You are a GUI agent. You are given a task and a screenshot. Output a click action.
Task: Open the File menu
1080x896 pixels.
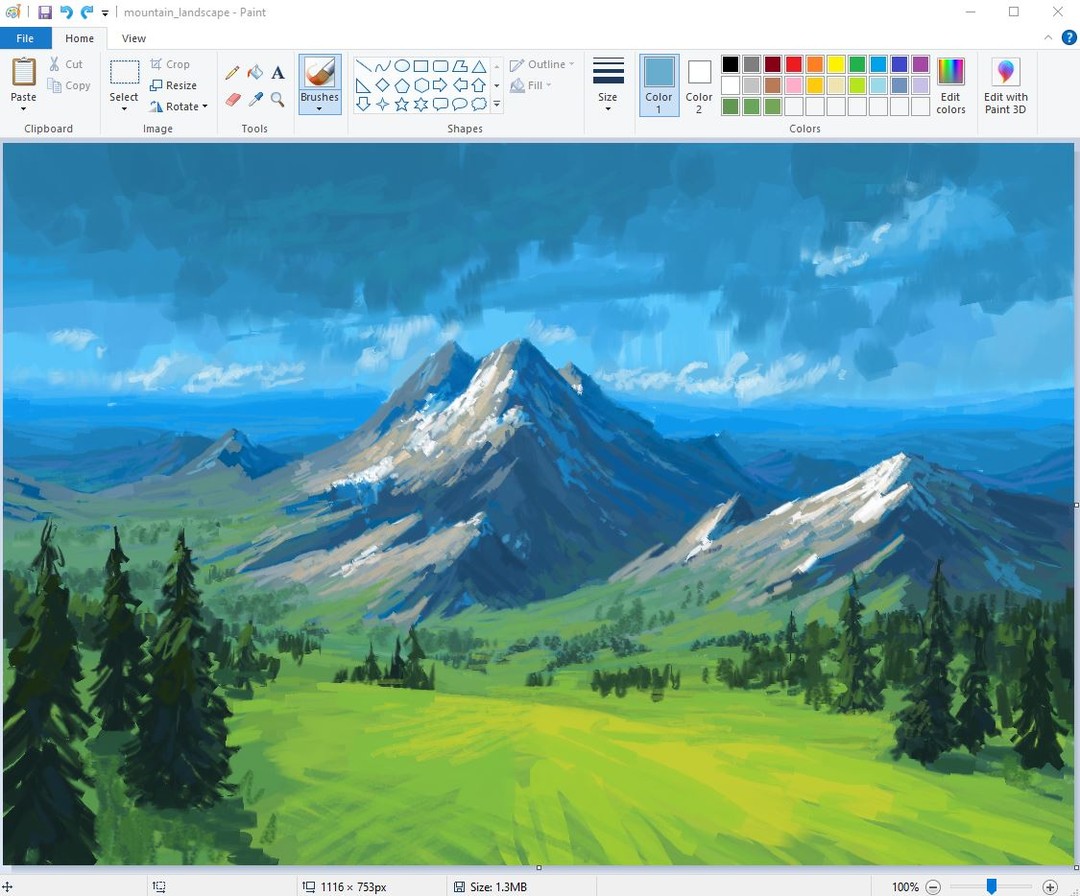click(25, 39)
